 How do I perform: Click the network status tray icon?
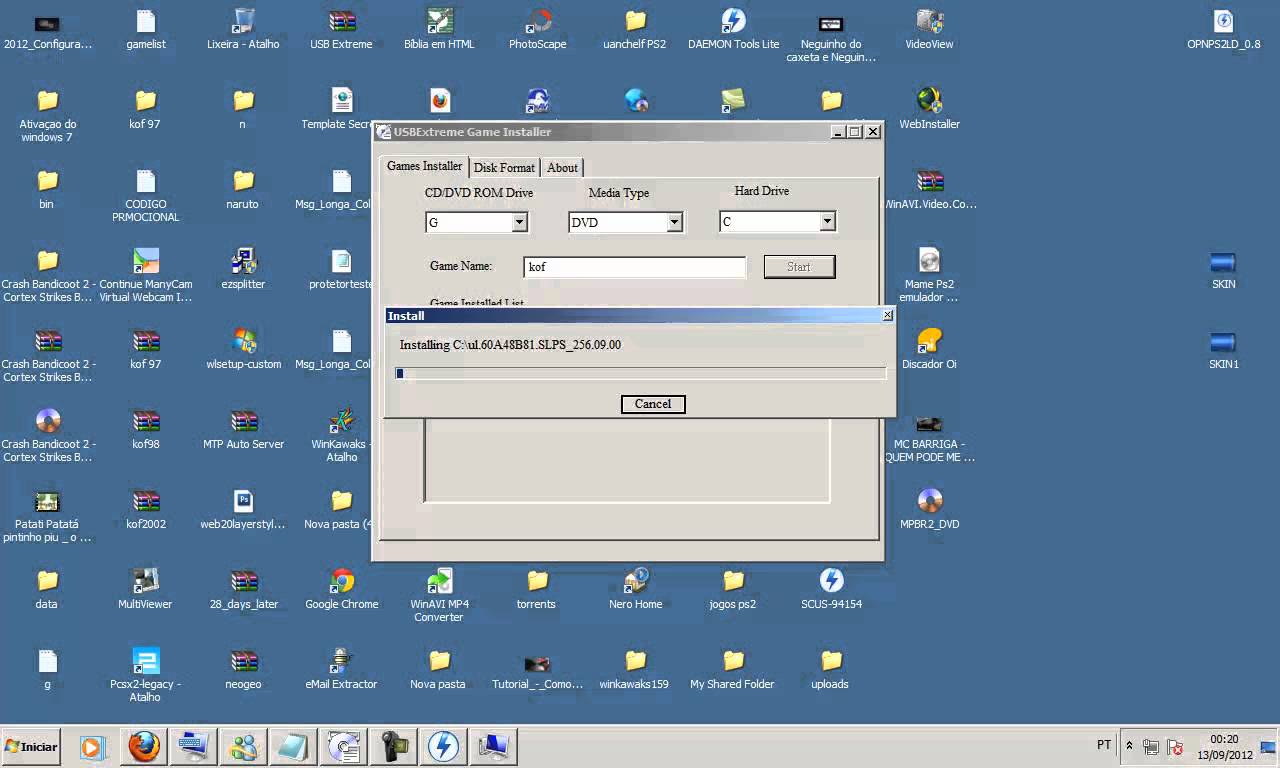(1152, 747)
